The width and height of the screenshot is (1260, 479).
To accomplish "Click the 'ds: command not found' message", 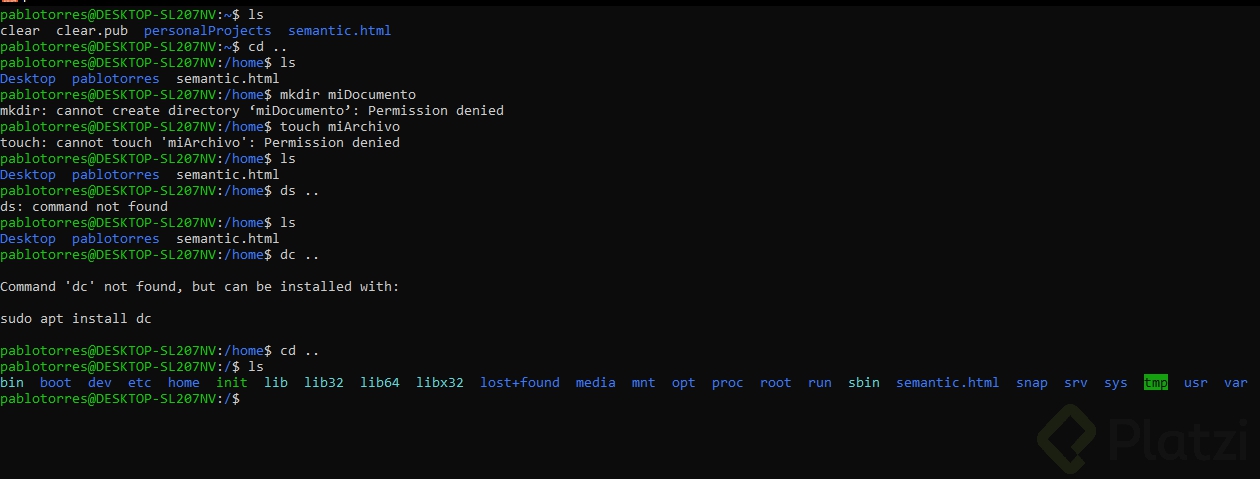I will [x=84, y=207].
